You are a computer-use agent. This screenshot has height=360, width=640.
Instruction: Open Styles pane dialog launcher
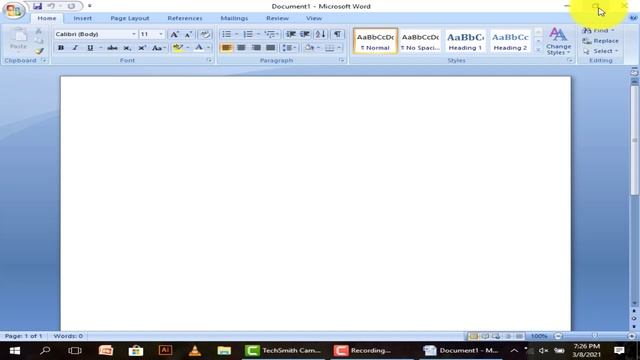570,60
